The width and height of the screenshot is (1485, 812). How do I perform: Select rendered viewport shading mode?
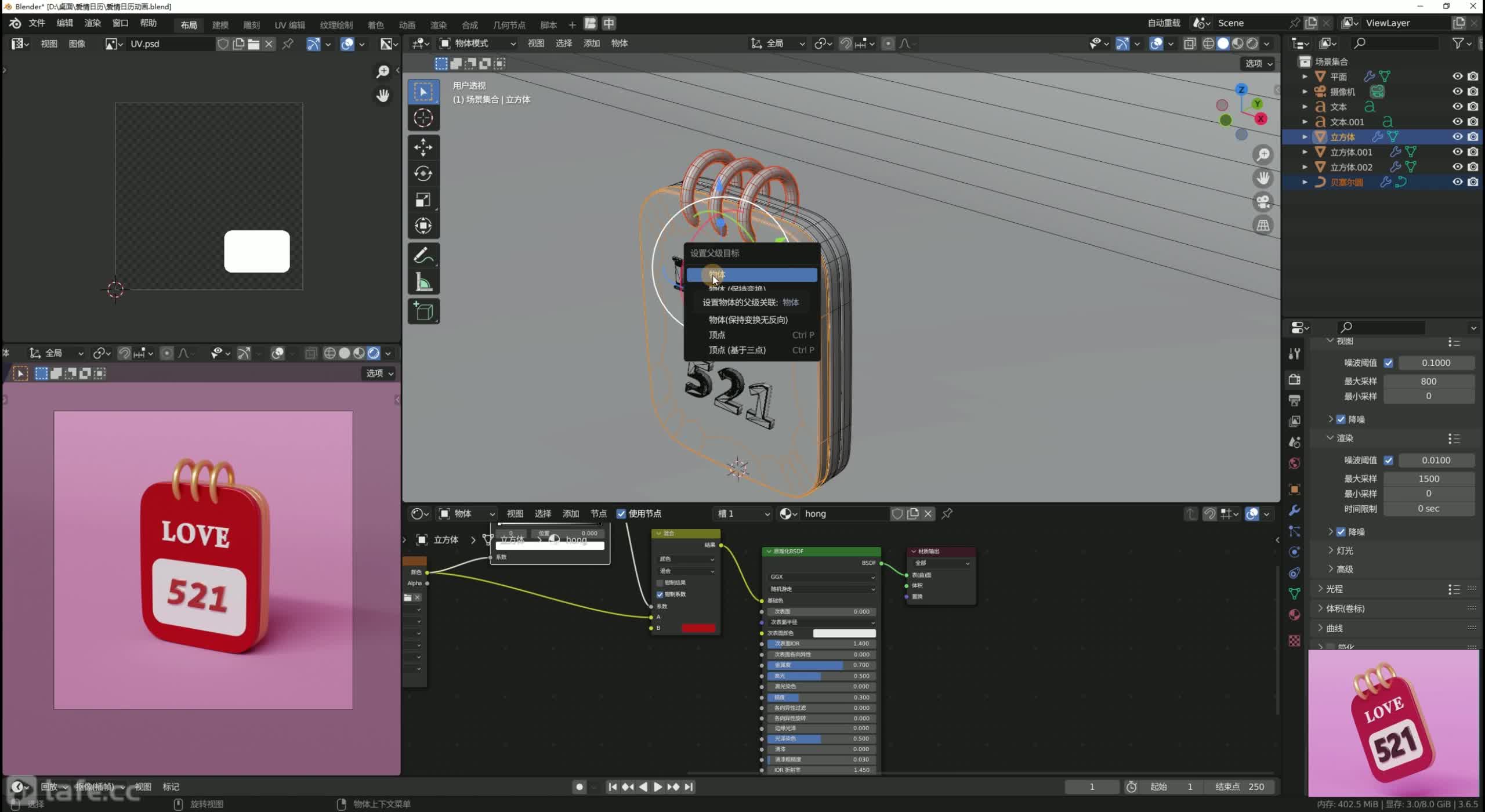point(1252,43)
